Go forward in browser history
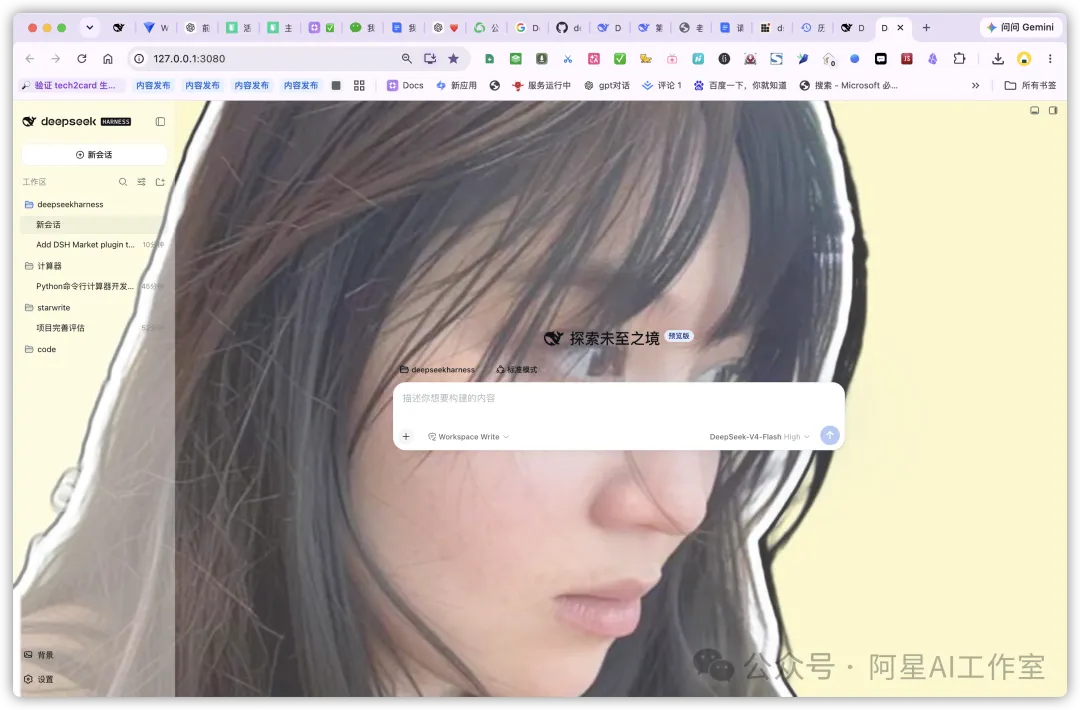The height and width of the screenshot is (710, 1080). 56,59
